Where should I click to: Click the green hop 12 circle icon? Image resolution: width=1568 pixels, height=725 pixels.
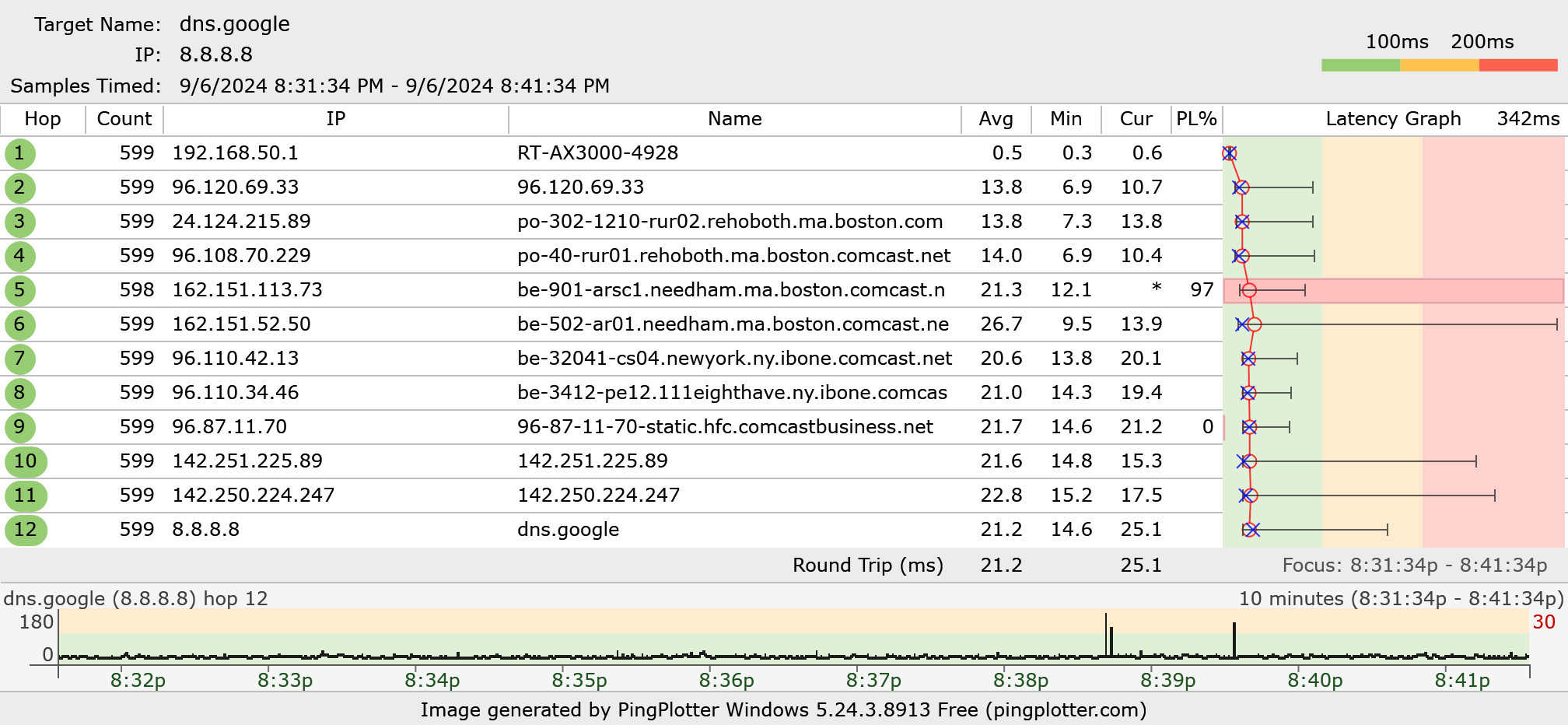pyautogui.click(x=26, y=530)
